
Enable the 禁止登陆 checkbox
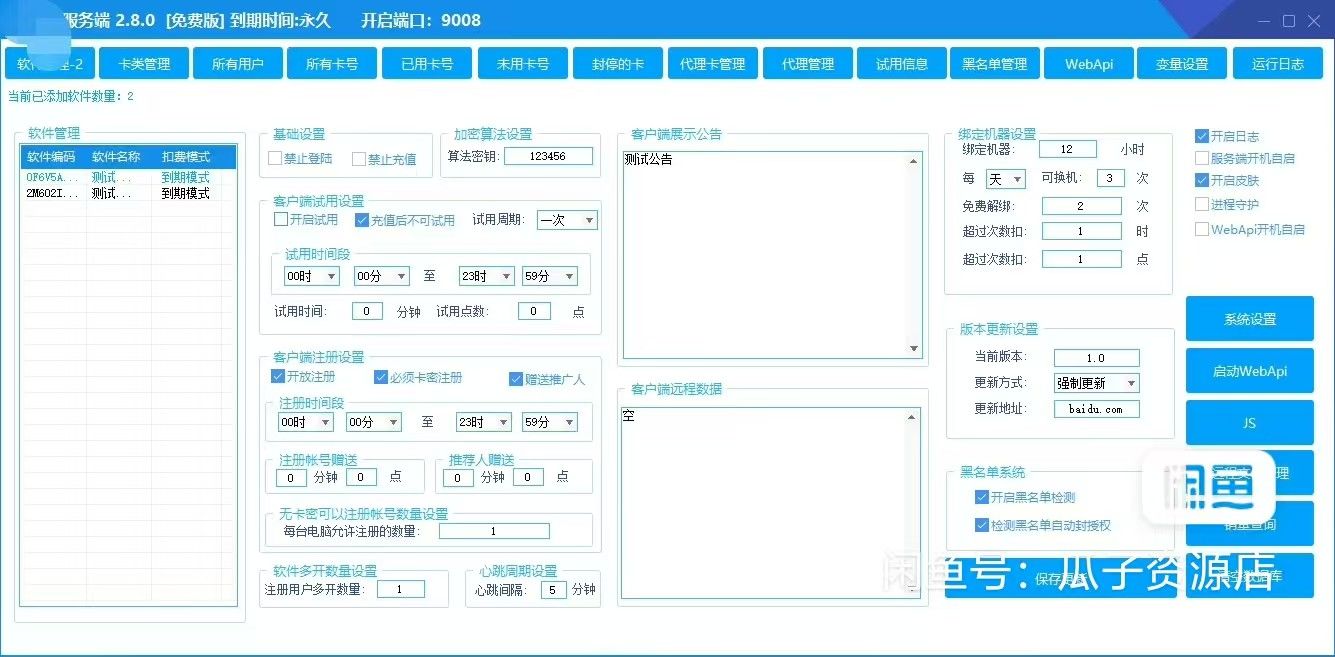pos(277,158)
